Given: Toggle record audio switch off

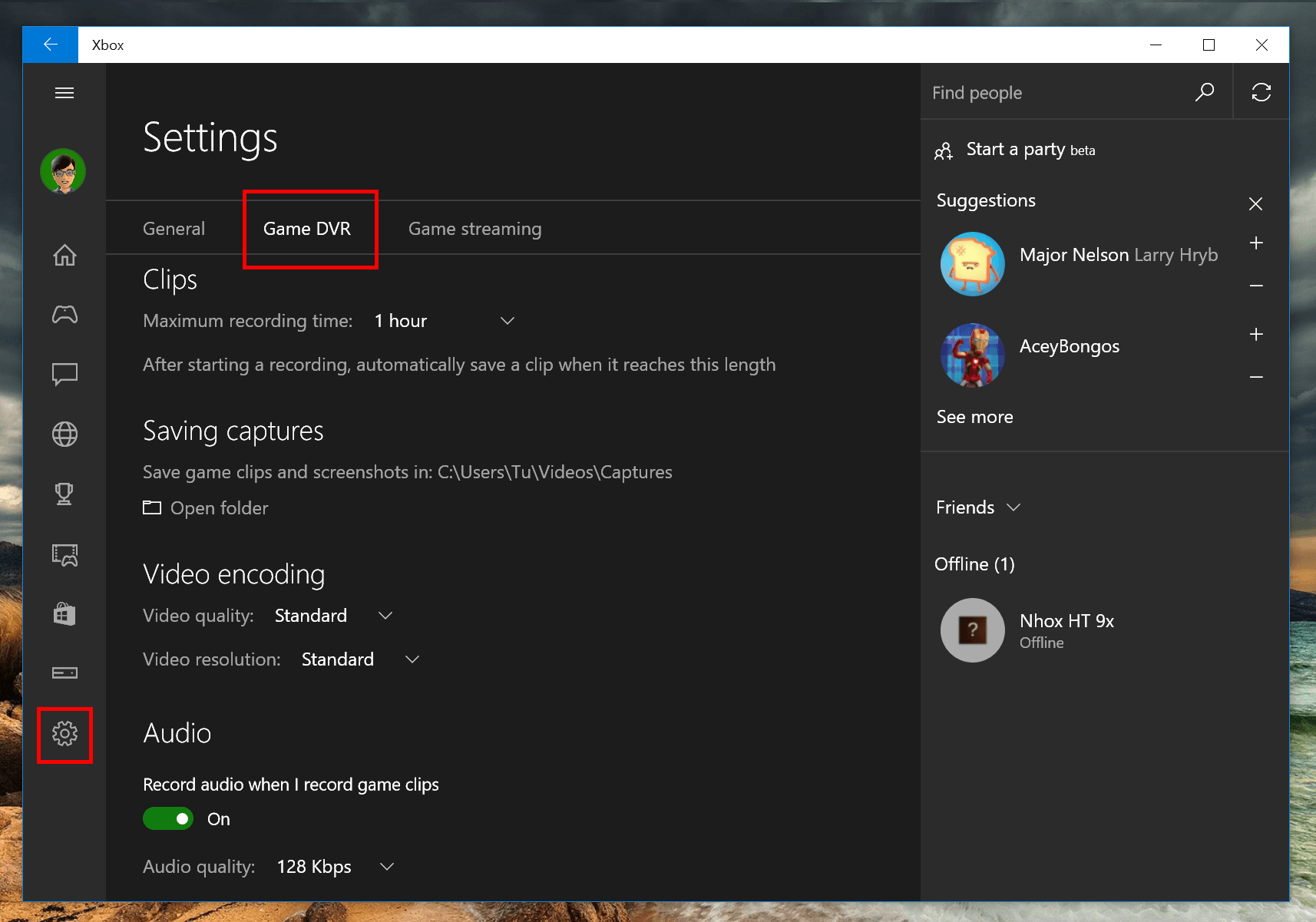Looking at the screenshot, I should click(168, 818).
